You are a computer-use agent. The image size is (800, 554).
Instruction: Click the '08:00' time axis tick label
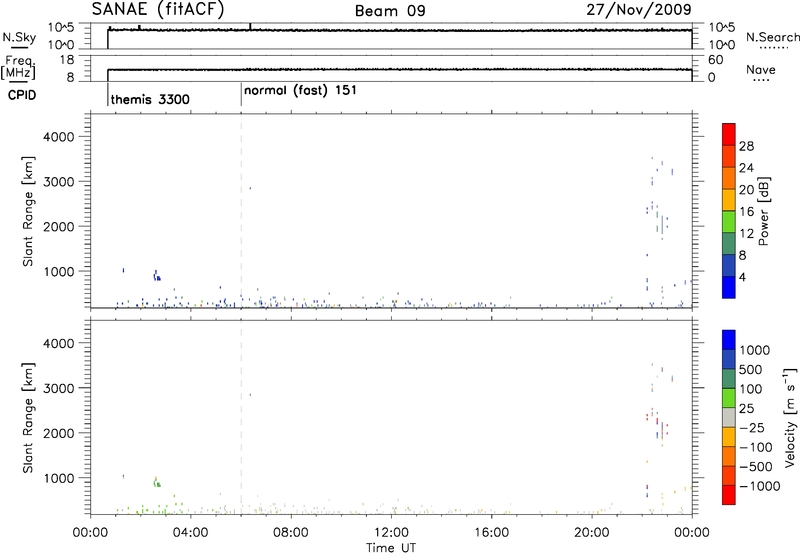point(291,533)
